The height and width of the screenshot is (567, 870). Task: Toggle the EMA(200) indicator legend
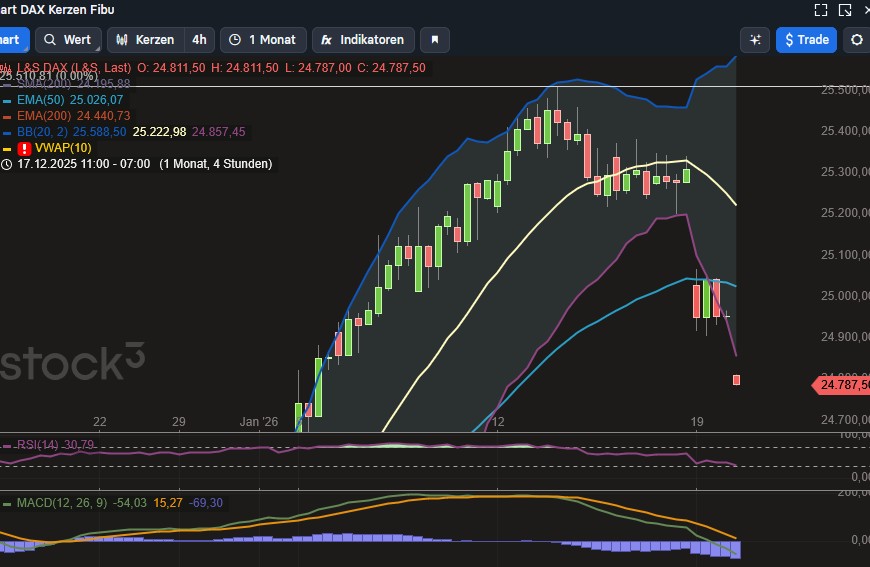tap(72, 116)
